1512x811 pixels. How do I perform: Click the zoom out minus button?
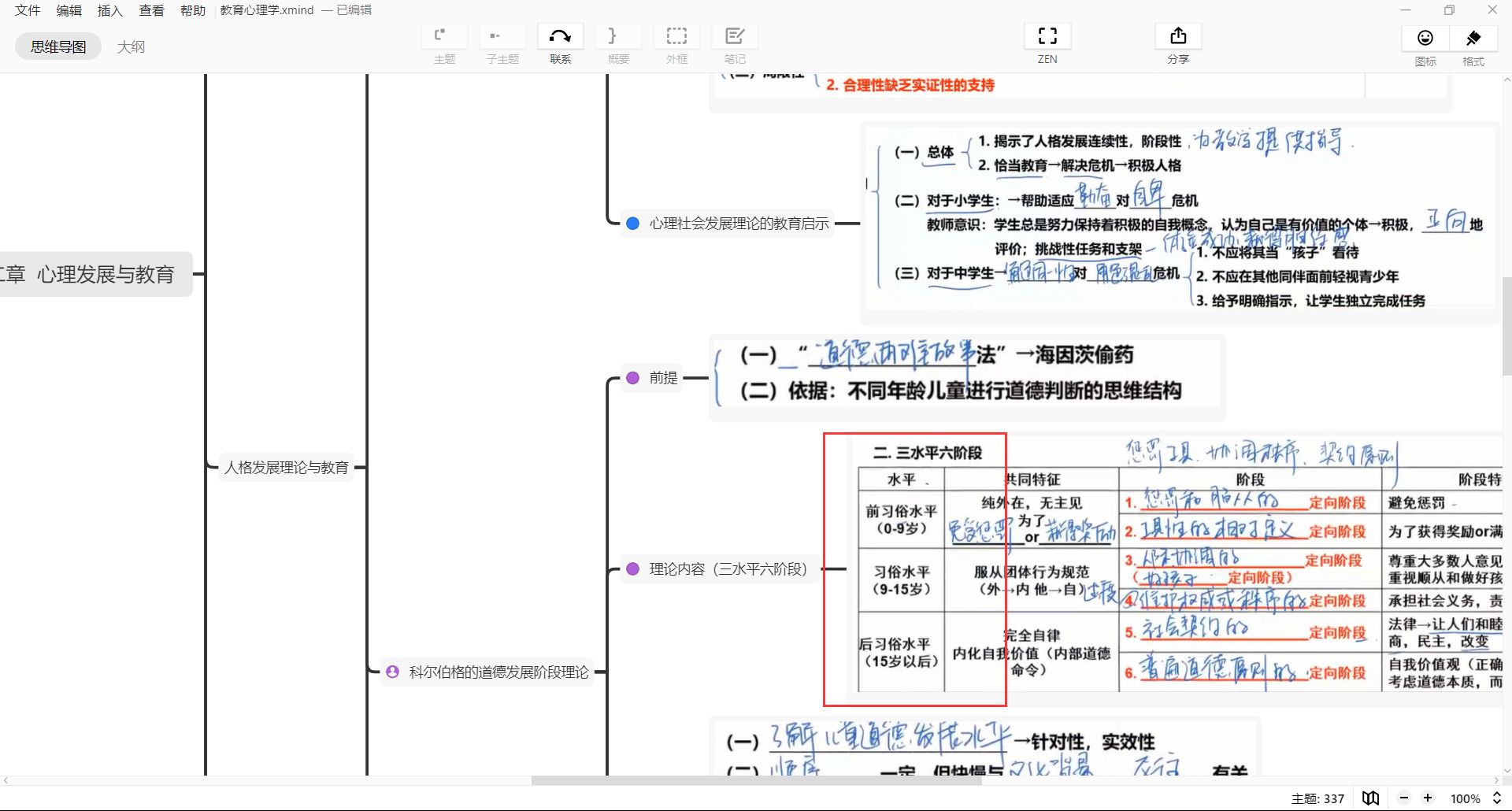click(x=1403, y=798)
